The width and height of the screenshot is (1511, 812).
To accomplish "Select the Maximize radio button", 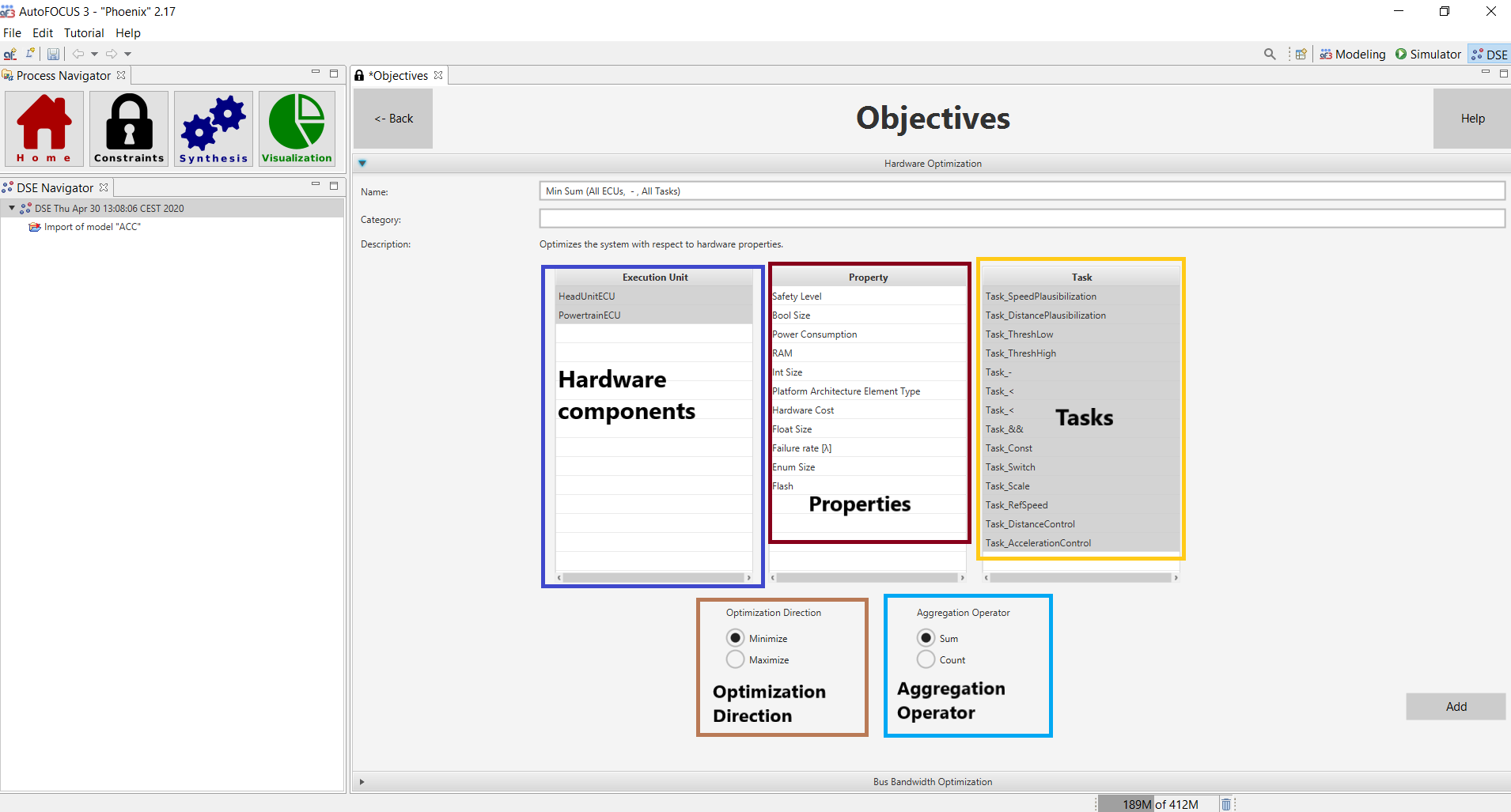I will click(736, 659).
